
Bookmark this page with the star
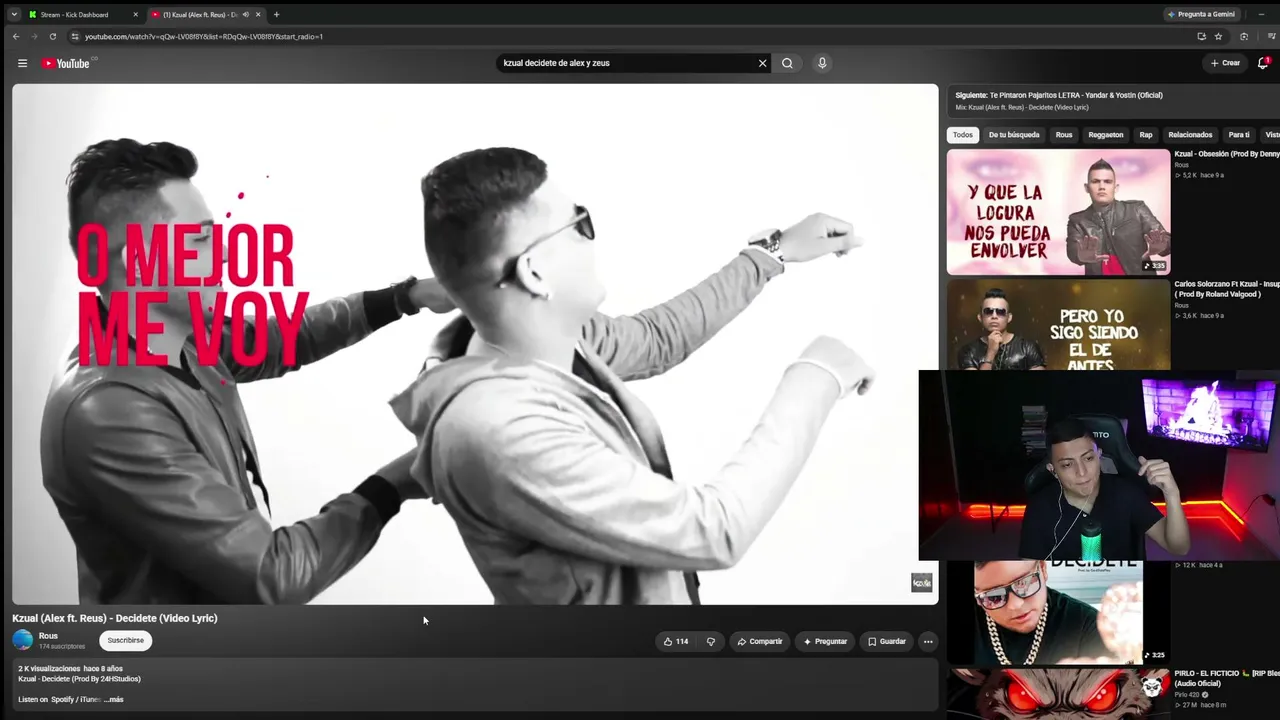(1218, 36)
